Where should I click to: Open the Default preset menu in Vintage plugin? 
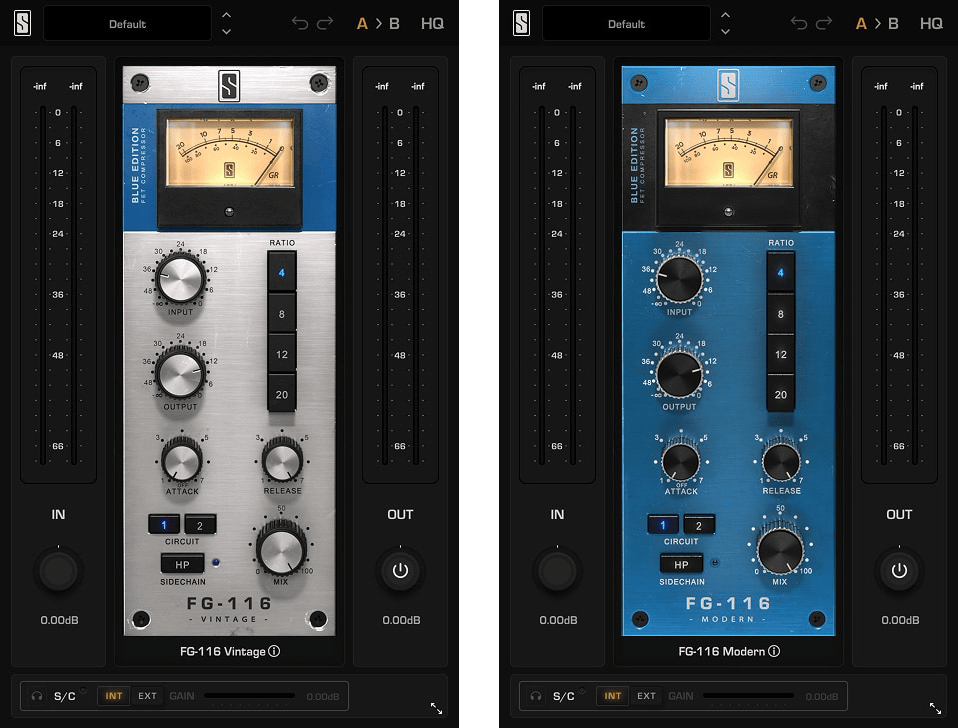127,23
